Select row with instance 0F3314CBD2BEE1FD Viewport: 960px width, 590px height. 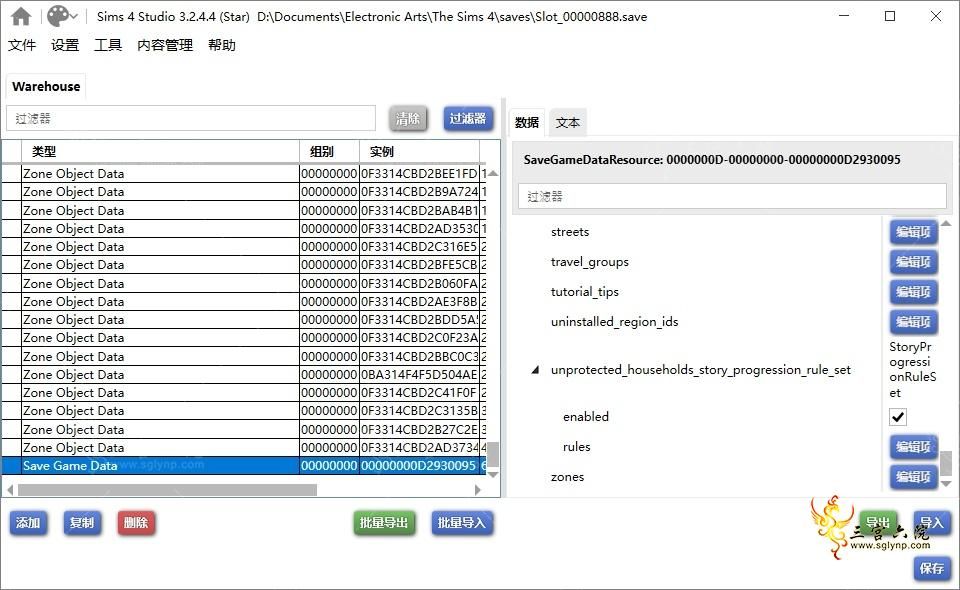pos(244,174)
